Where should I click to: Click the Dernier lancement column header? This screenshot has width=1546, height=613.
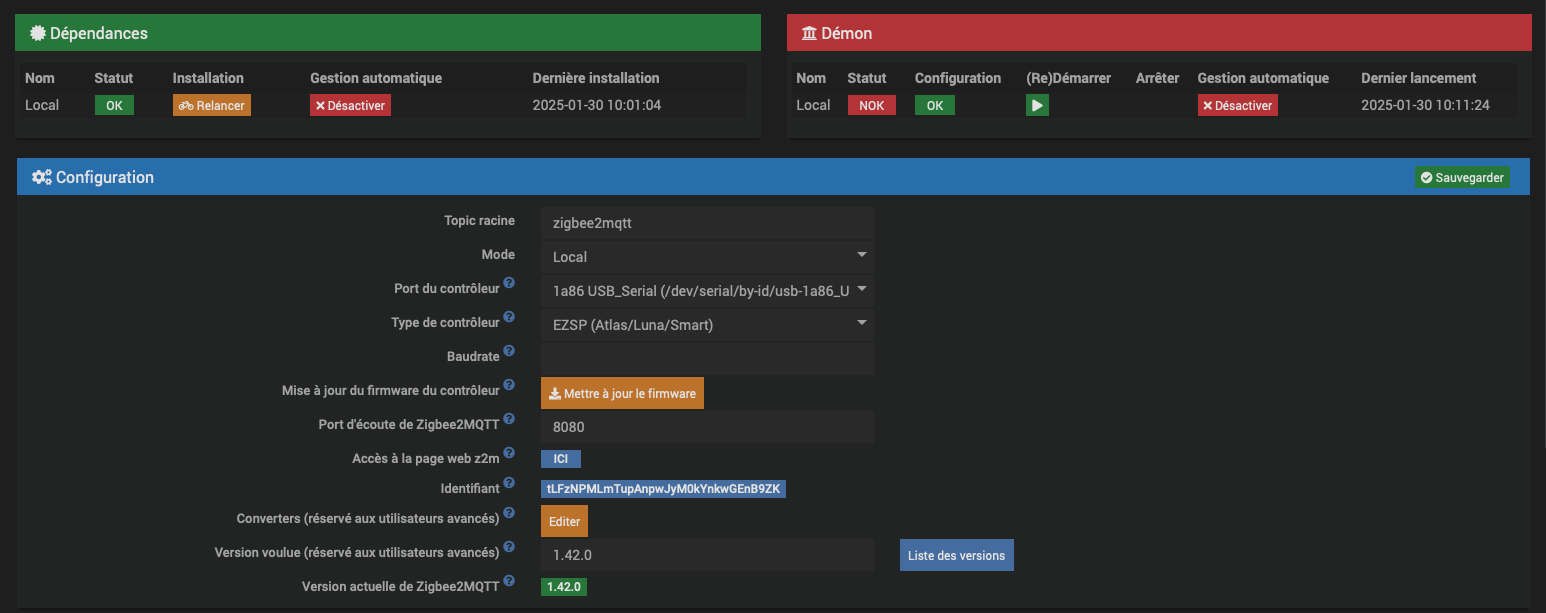coord(1419,78)
